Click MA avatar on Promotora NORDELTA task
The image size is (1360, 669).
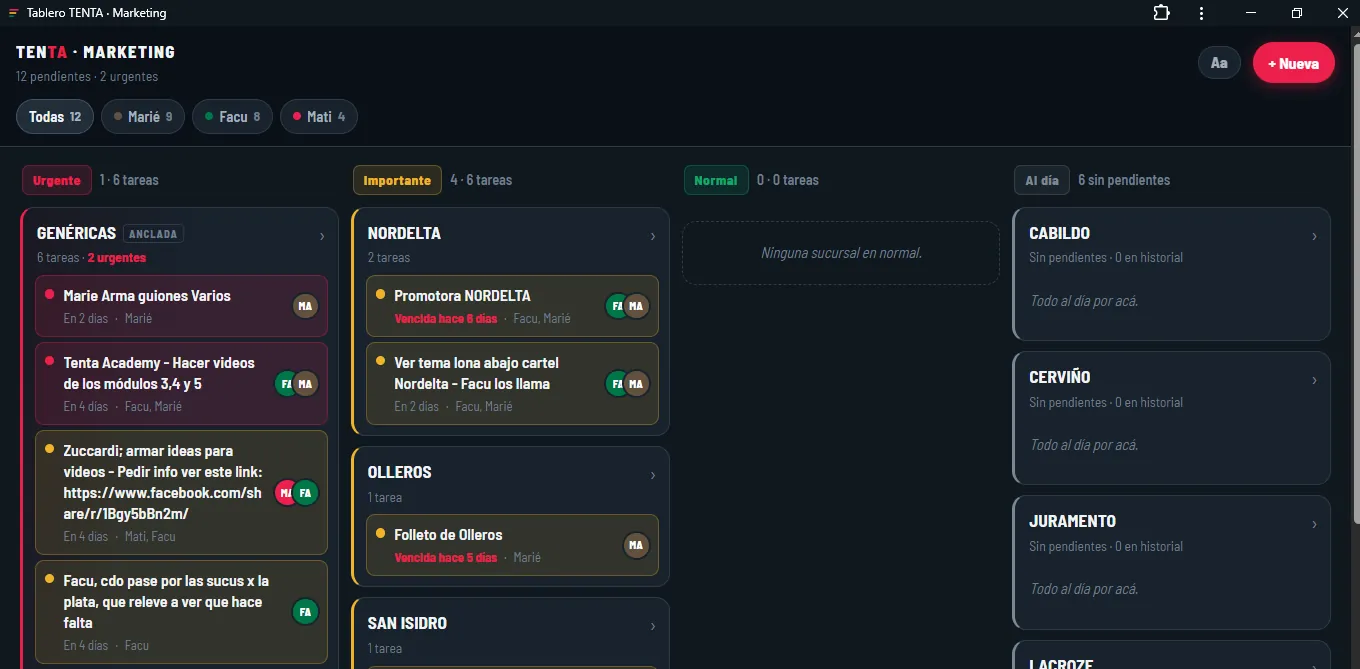point(636,306)
